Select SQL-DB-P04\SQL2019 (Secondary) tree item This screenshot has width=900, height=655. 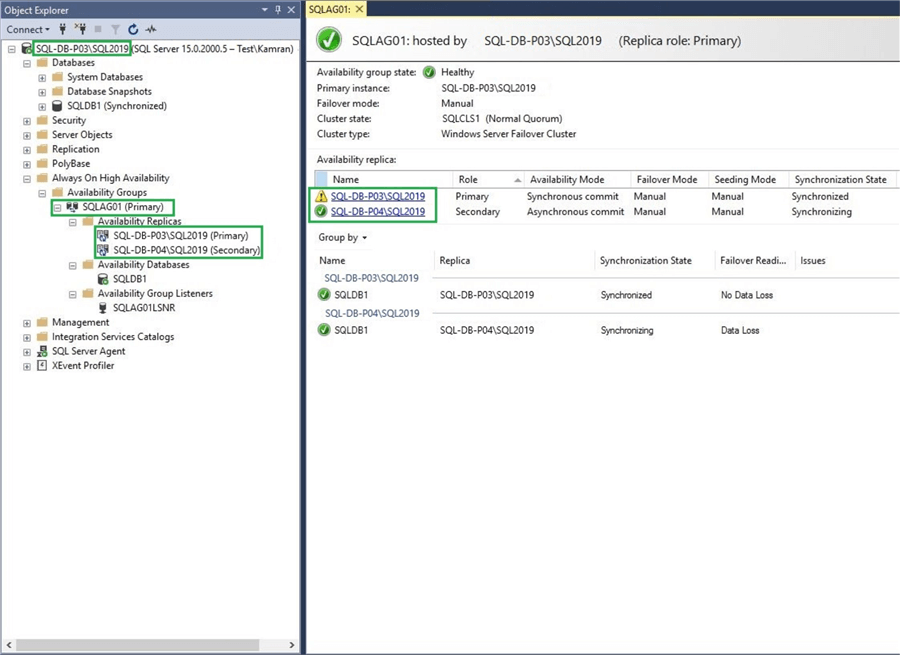coord(187,250)
